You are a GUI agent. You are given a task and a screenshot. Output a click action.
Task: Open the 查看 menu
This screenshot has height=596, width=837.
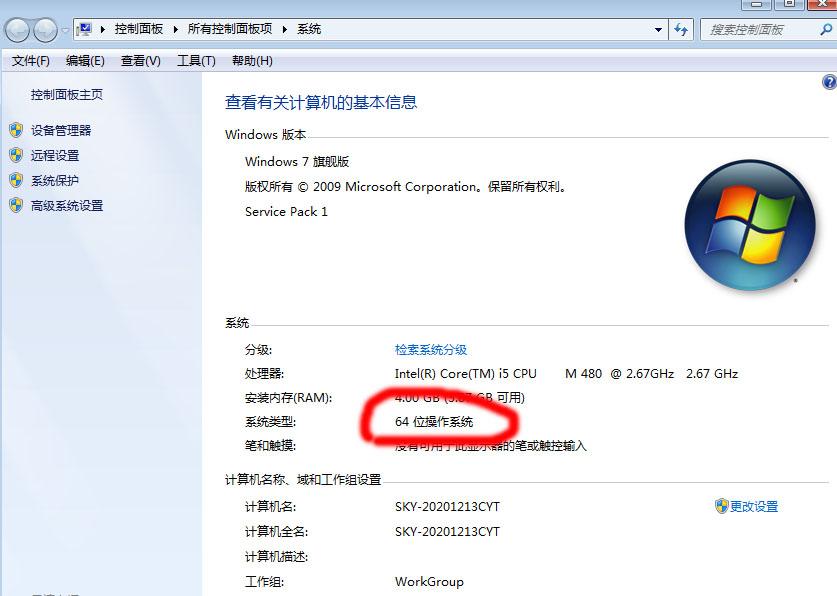point(140,61)
